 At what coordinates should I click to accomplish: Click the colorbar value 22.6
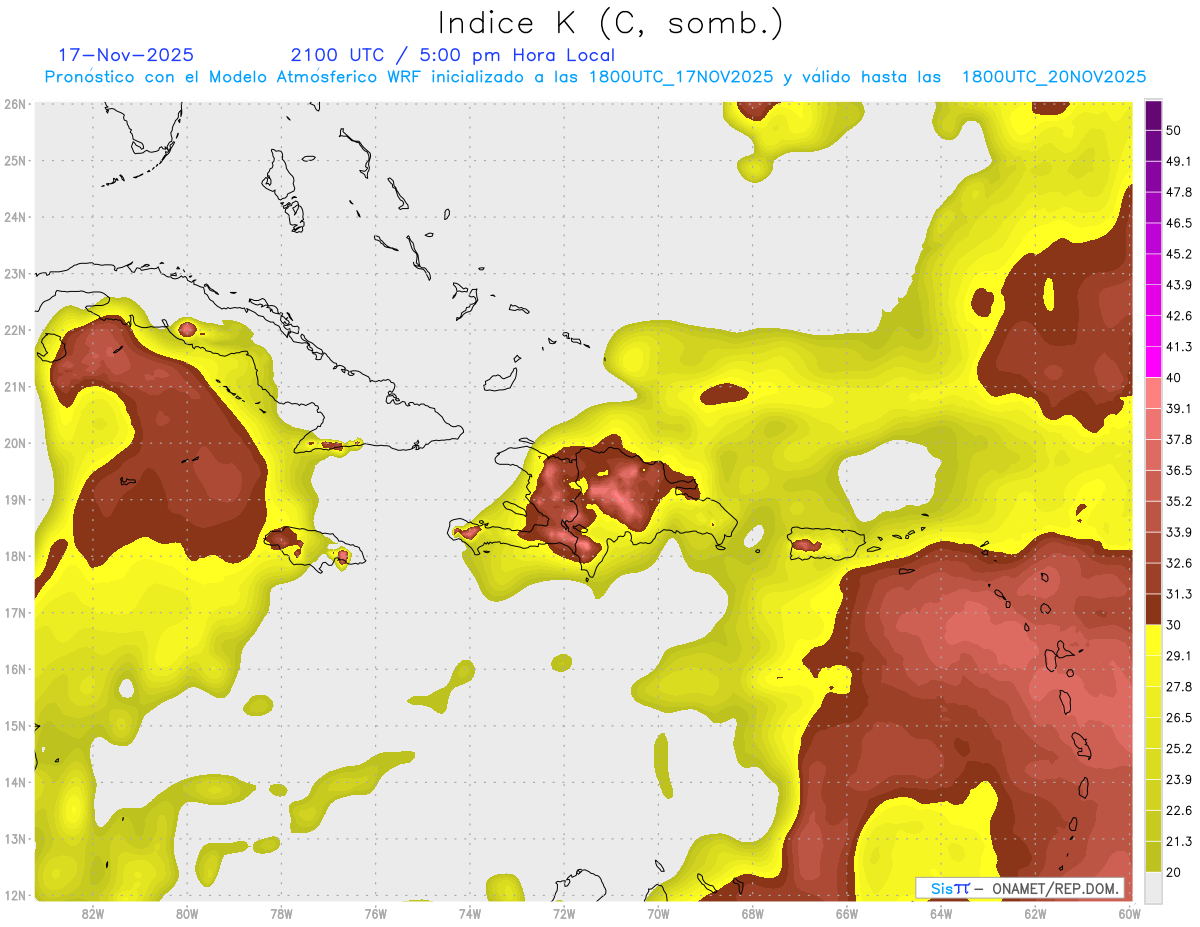tap(1179, 811)
